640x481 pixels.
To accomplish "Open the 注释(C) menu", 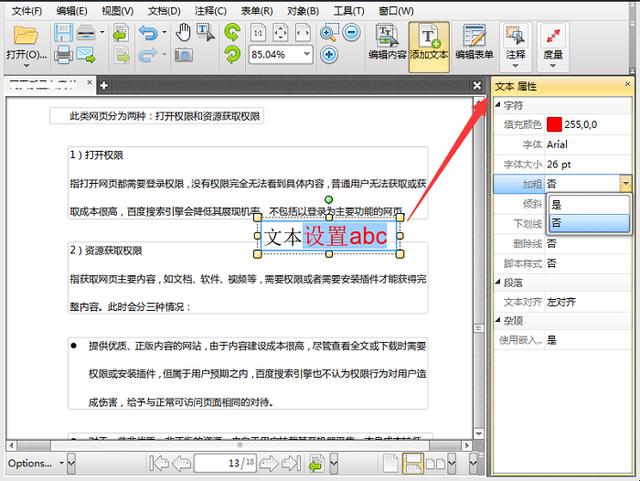I will [x=211, y=11].
